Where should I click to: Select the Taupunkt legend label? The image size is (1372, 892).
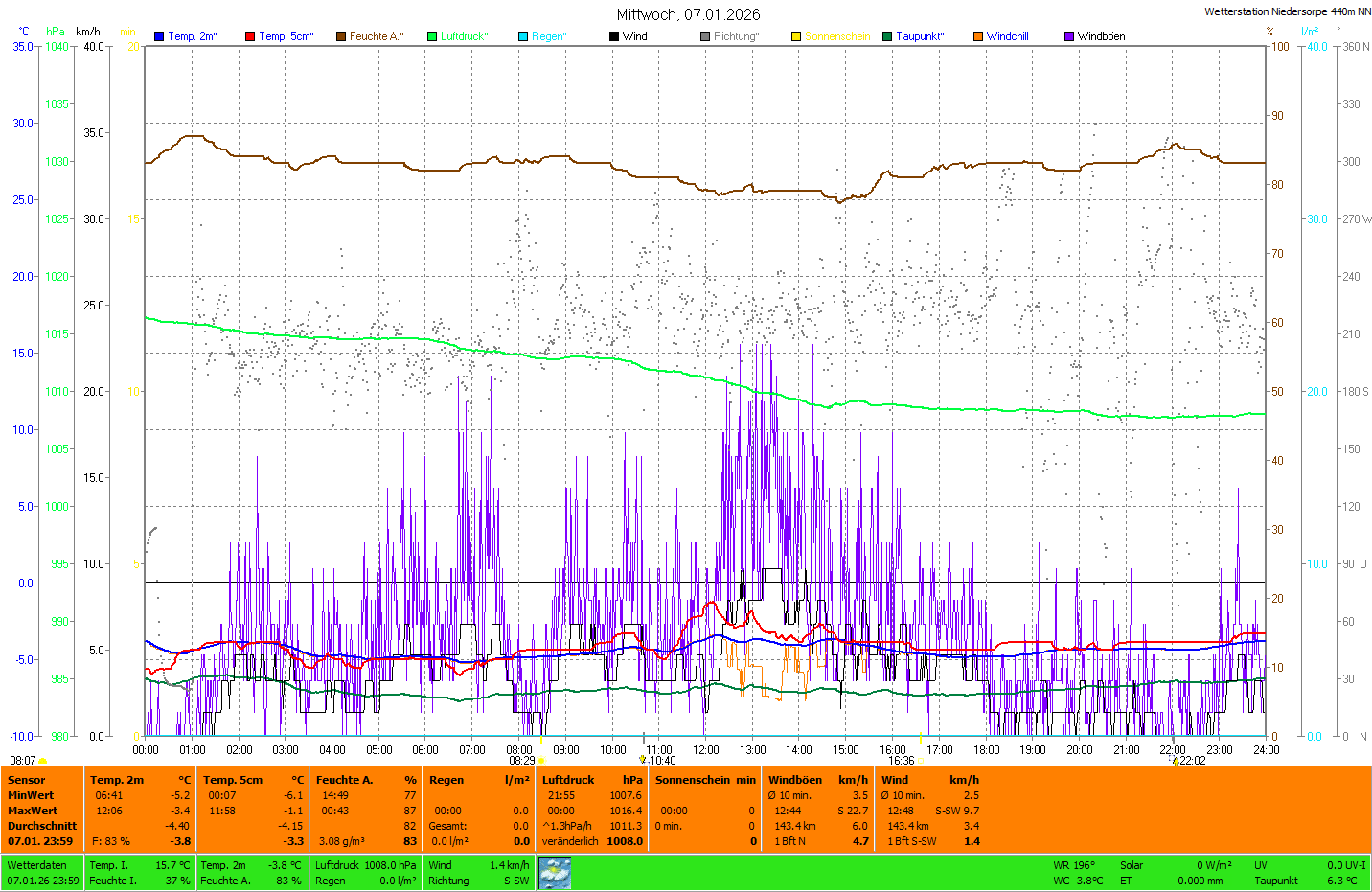920,36
